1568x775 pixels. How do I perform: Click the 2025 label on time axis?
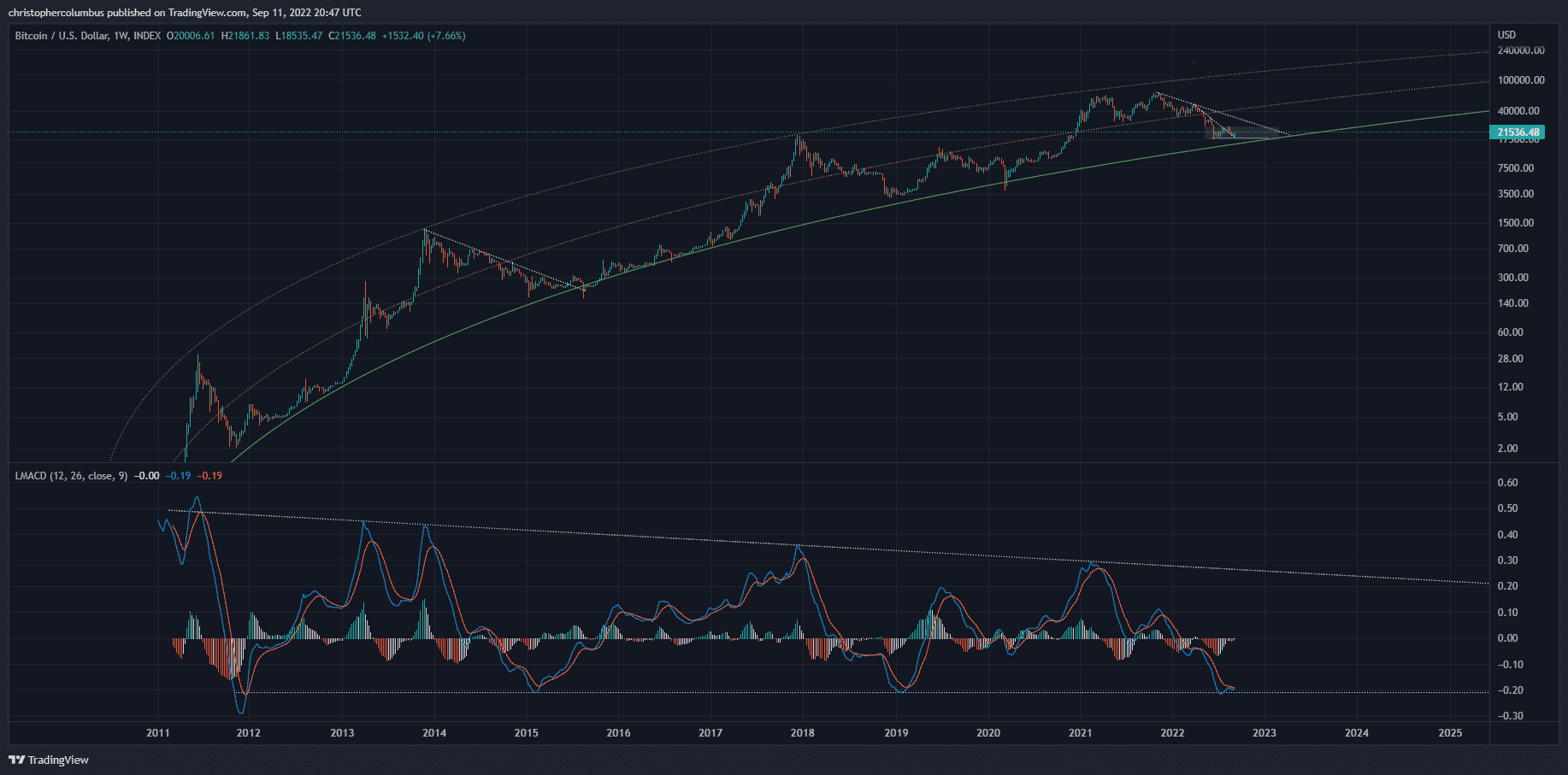[x=1450, y=733]
